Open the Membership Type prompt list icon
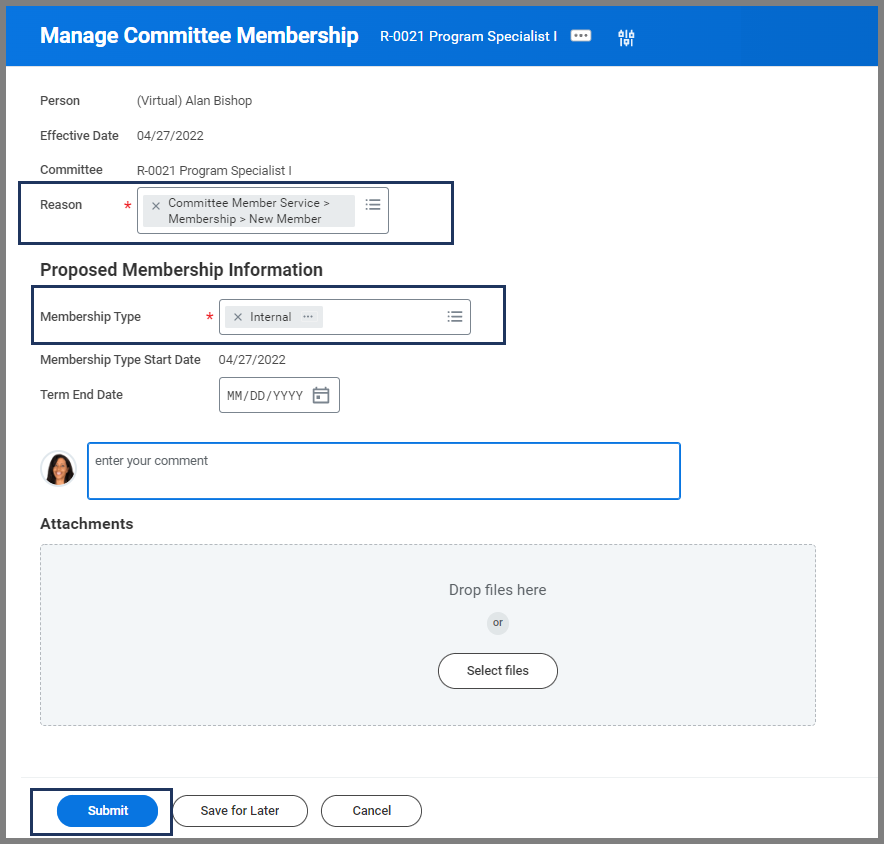Image resolution: width=884 pixels, height=844 pixels. point(455,317)
